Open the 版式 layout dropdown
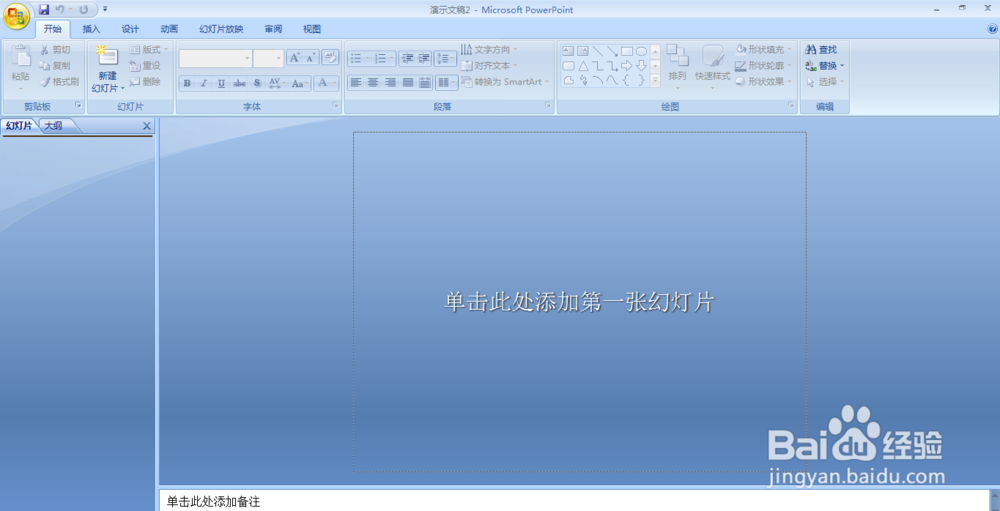The width and height of the screenshot is (1000, 511). click(149, 49)
